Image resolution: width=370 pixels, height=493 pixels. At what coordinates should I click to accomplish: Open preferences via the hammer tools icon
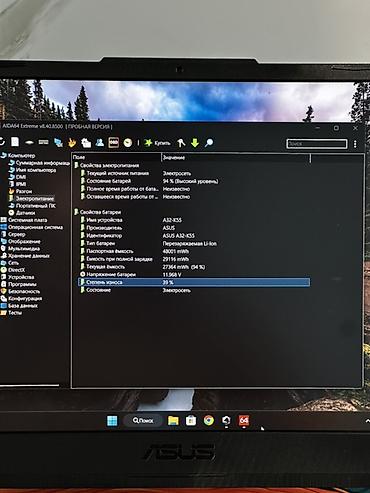click(x=181, y=143)
